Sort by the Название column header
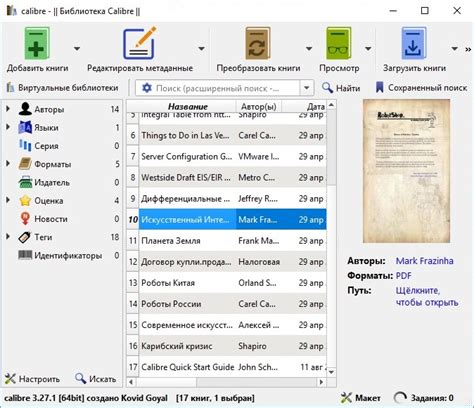This screenshot has height=408, width=474. pyautogui.click(x=187, y=106)
